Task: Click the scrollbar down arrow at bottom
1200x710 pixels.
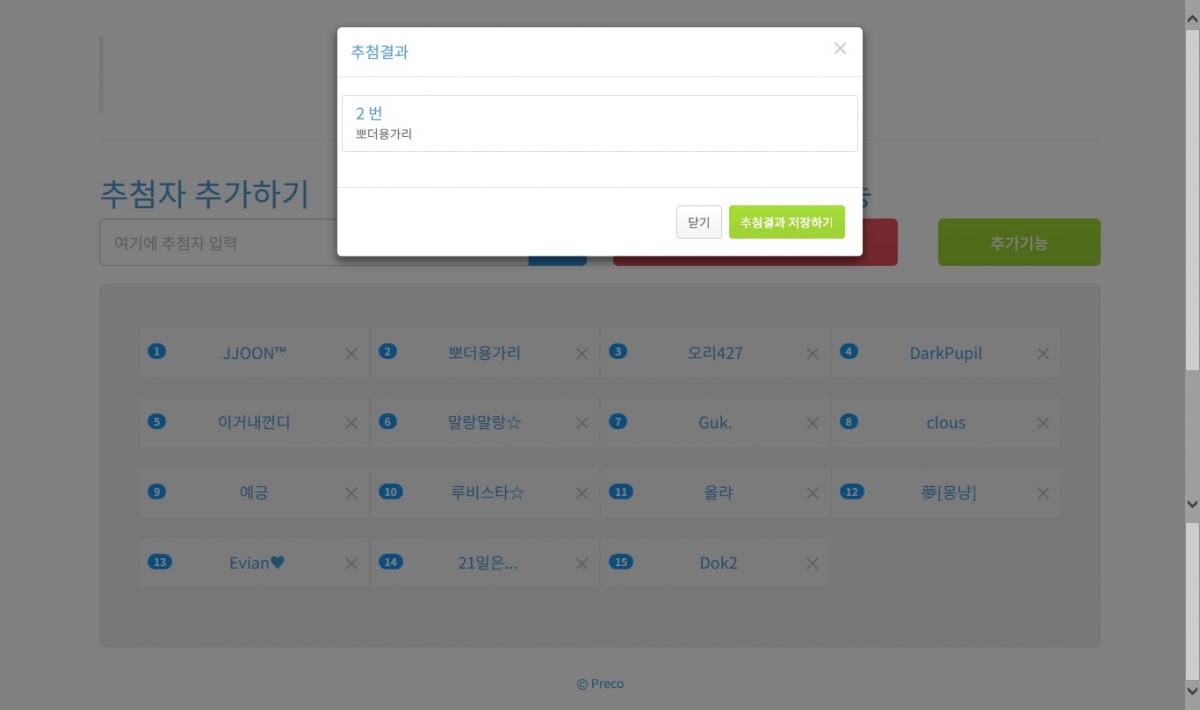Action: (x=1191, y=691)
